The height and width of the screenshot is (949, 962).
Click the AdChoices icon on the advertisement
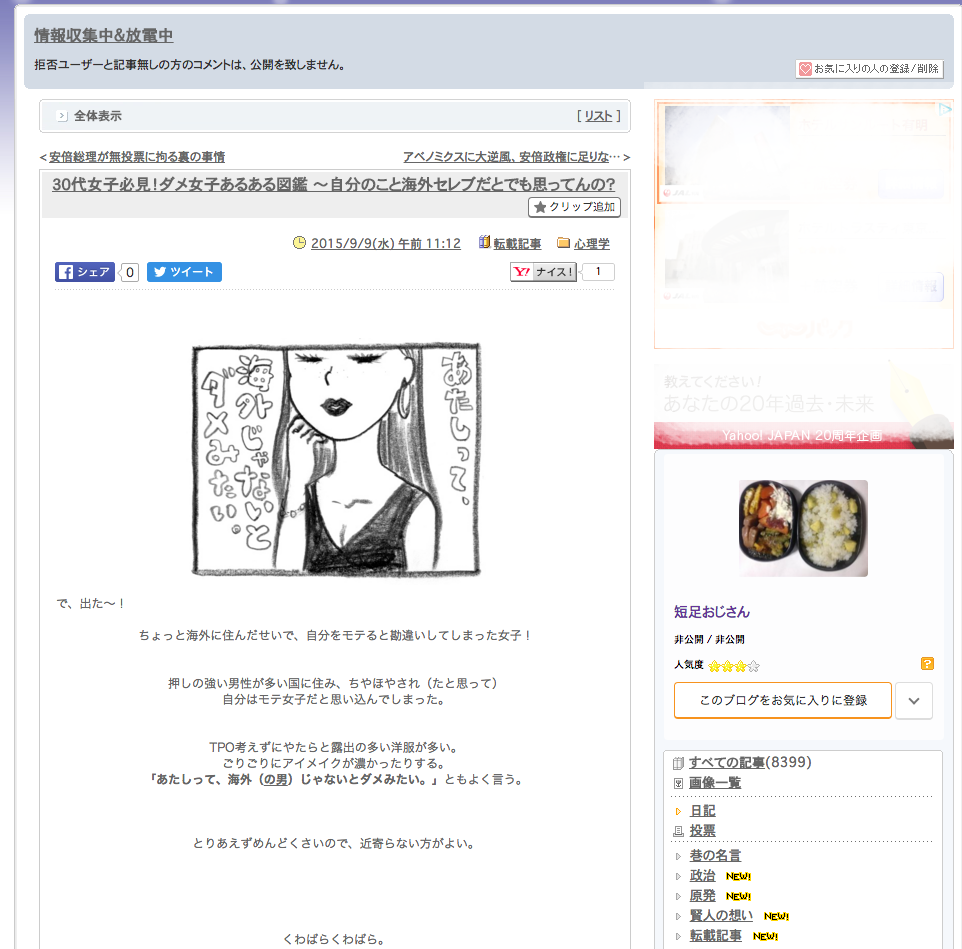pos(944,109)
